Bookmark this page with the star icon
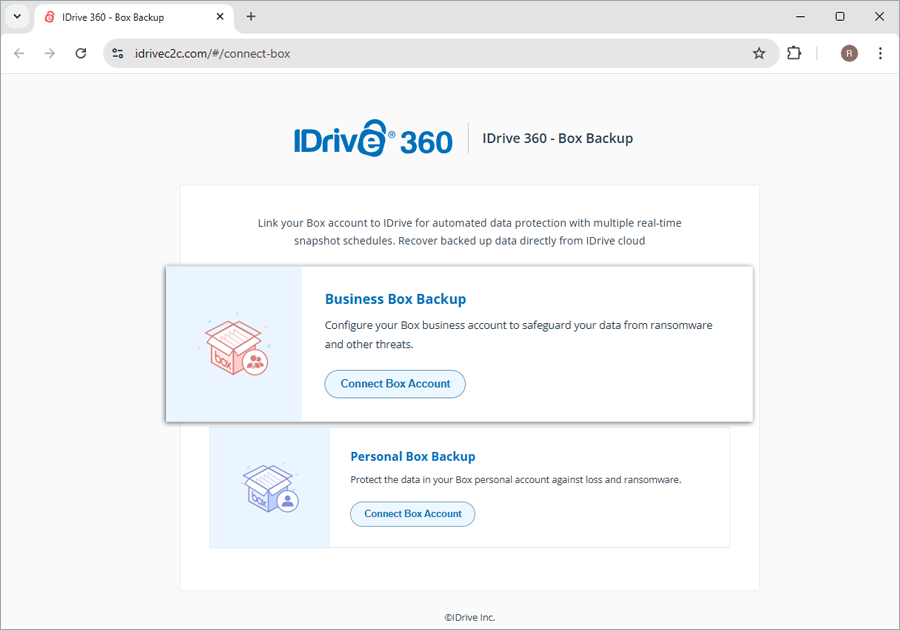This screenshot has height=630, width=900. coord(759,53)
